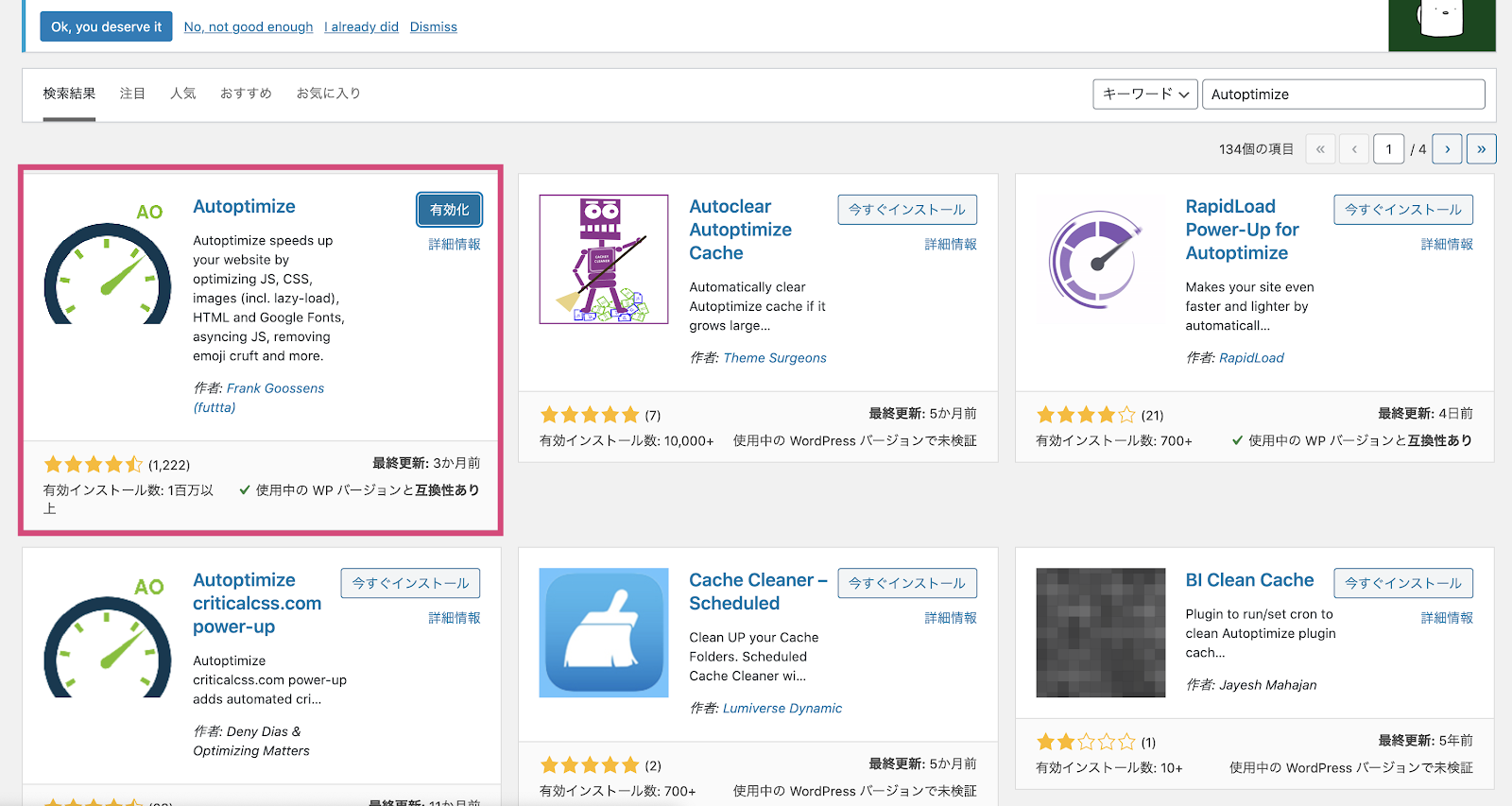
Task: Go to previous page with left arrow
Action: tap(1354, 149)
